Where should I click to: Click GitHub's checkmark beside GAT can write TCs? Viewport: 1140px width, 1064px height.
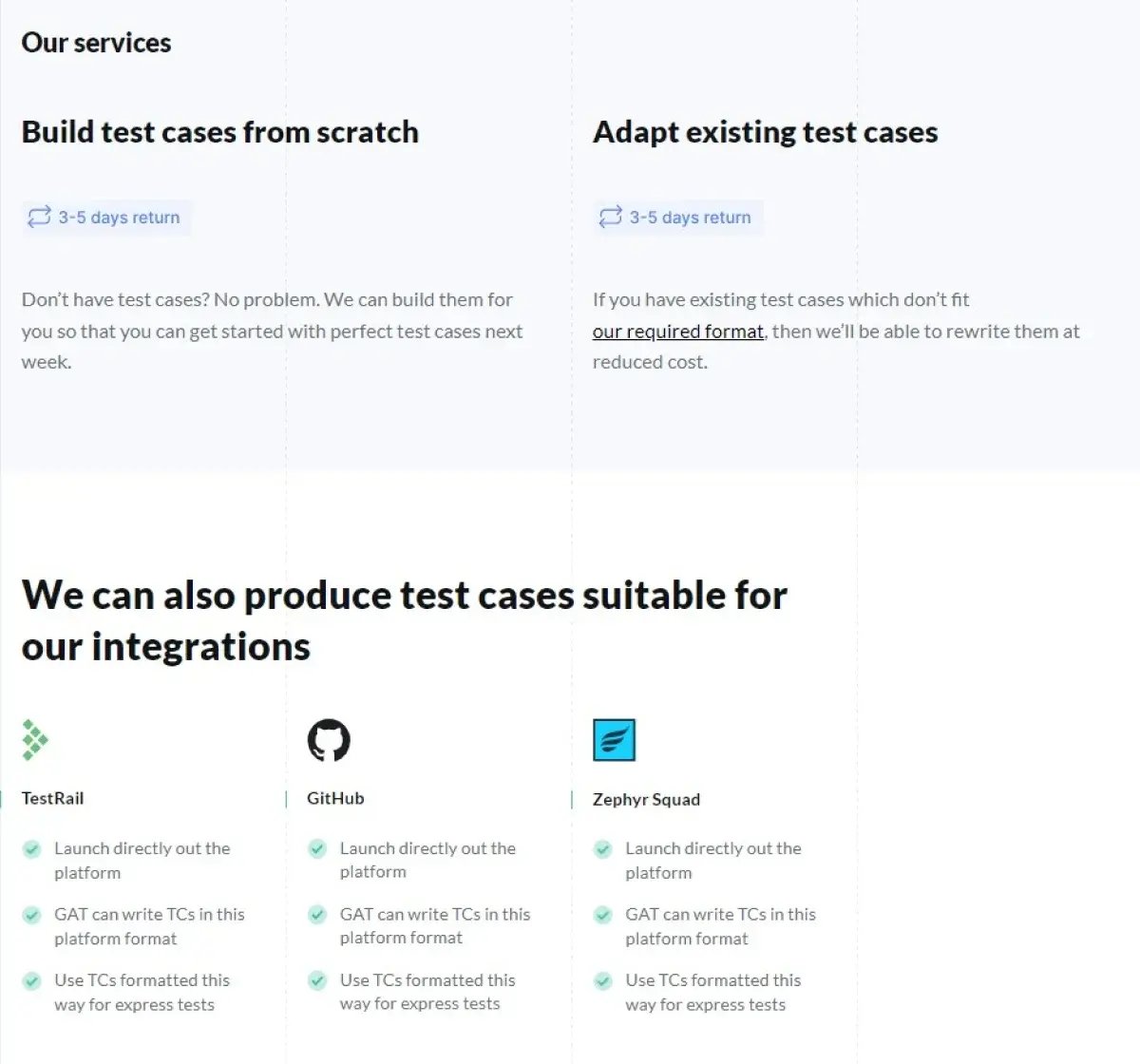point(317,915)
